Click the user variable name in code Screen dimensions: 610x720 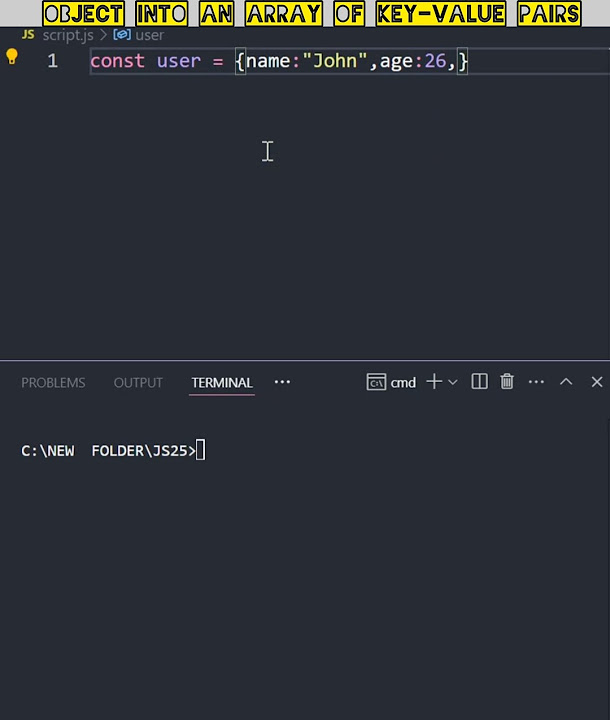click(179, 61)
